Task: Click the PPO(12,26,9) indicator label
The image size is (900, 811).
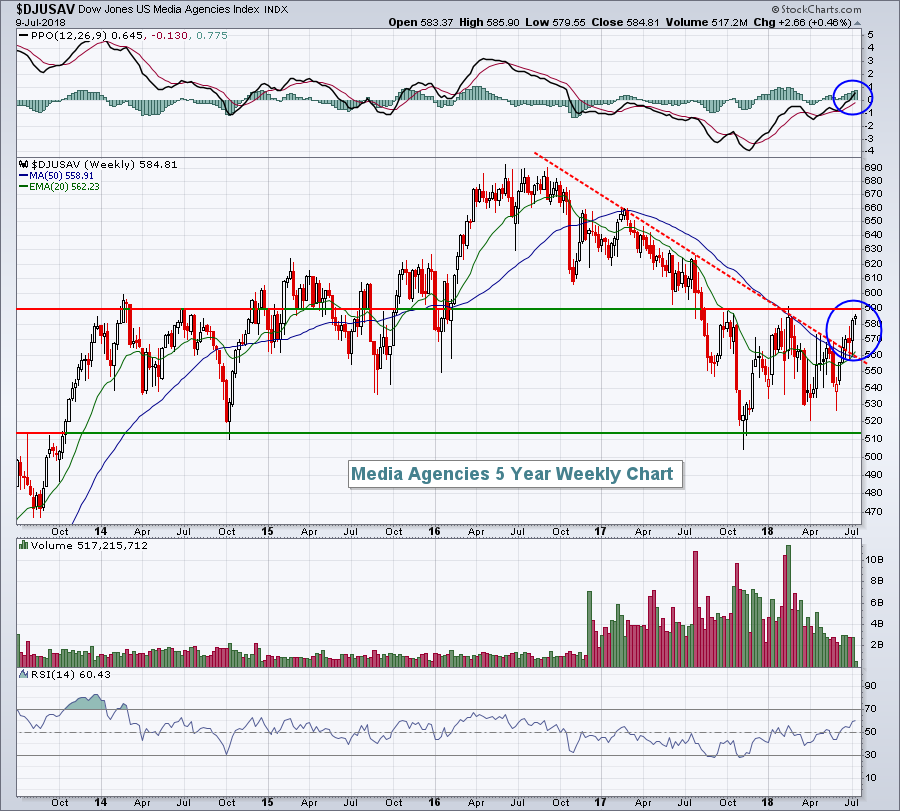Action: [x=69, y=36]
